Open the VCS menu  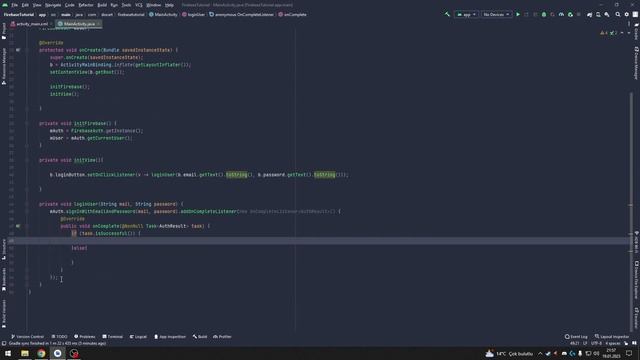tap(139, 5)
